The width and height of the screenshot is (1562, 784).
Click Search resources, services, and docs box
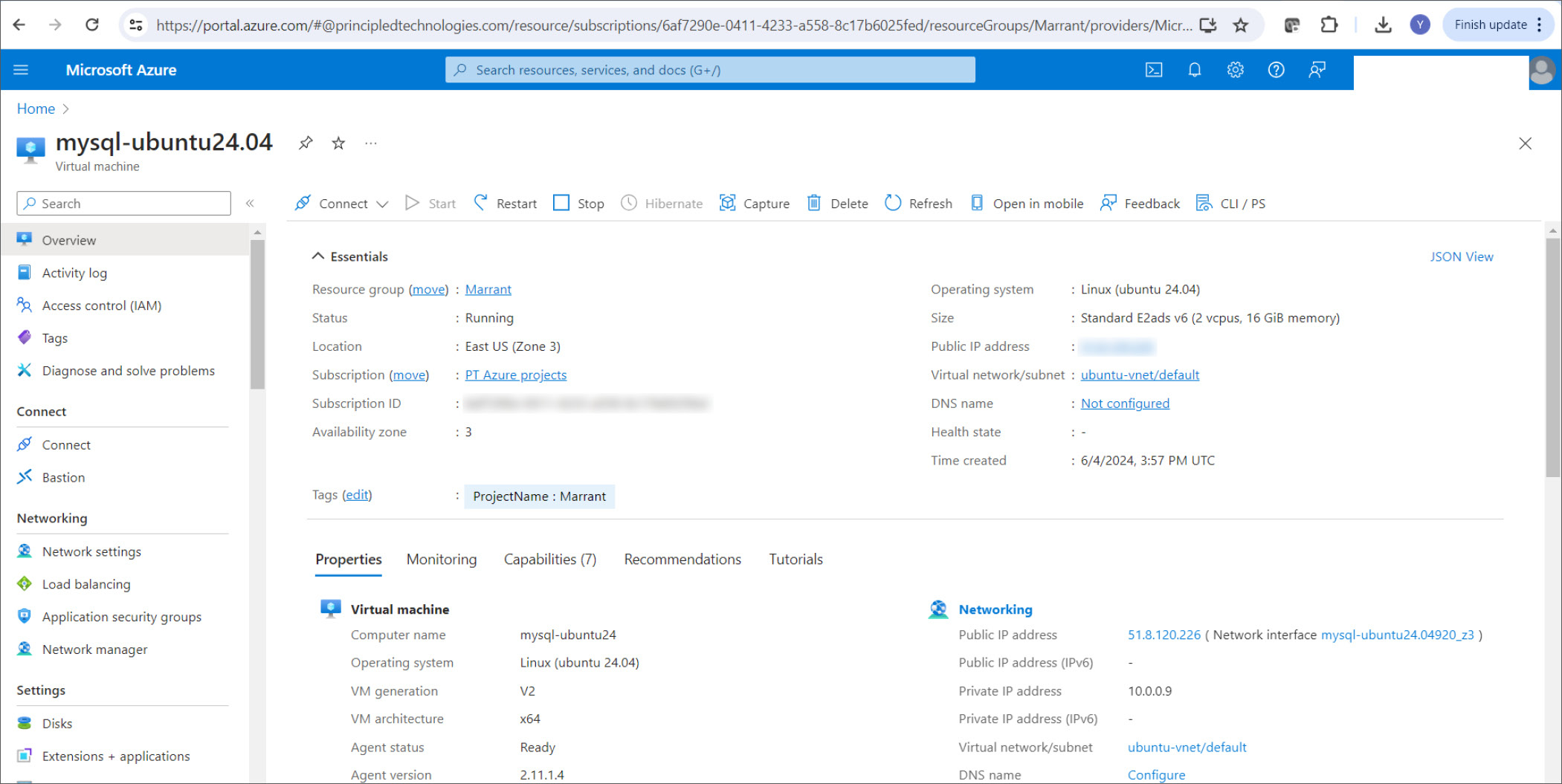pyautogui.click(x=710, y=70)
